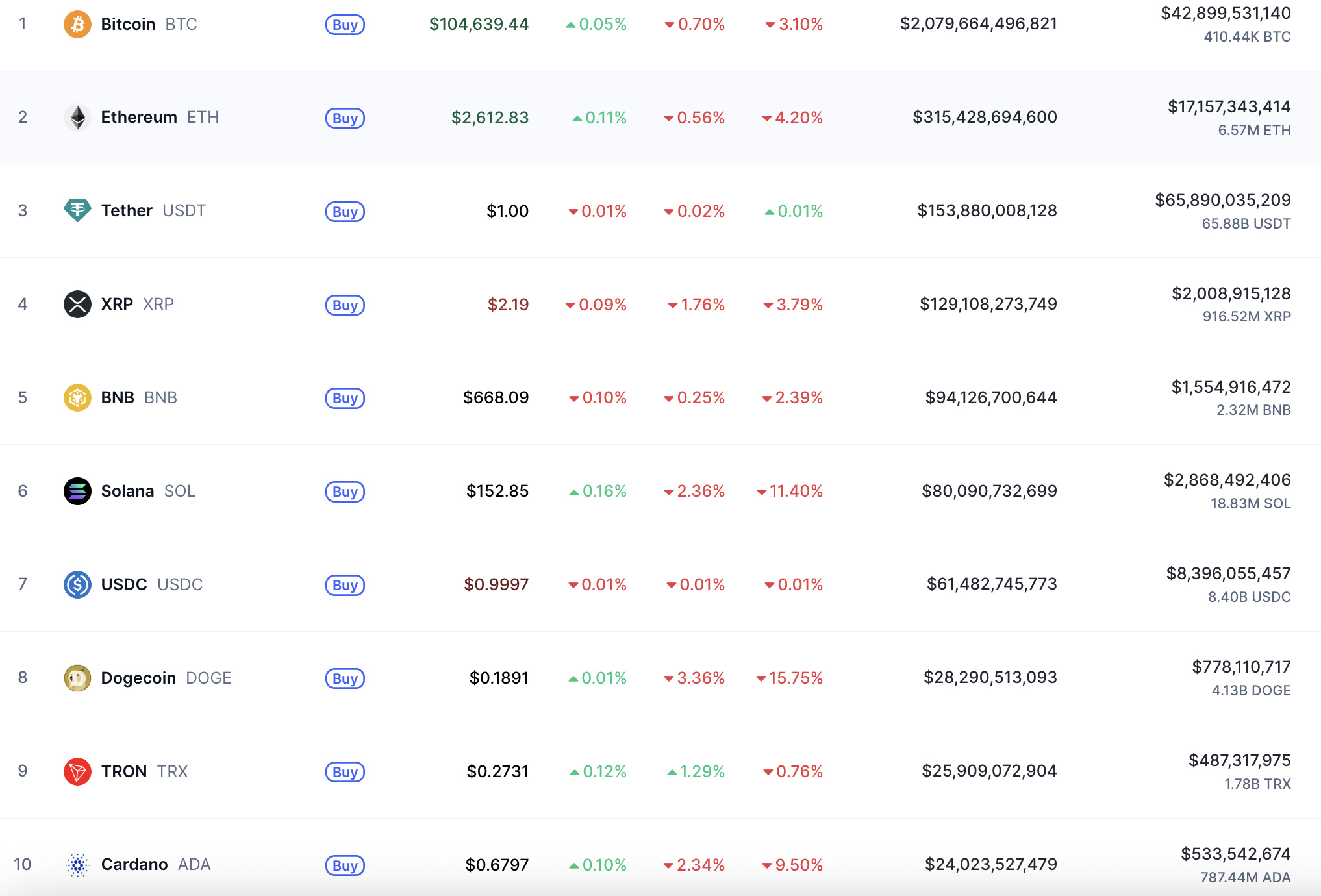This screenshot has width=1321, height=896.
Task: Click Solana market cap $80,090,732,699
Action: point(989,491)
